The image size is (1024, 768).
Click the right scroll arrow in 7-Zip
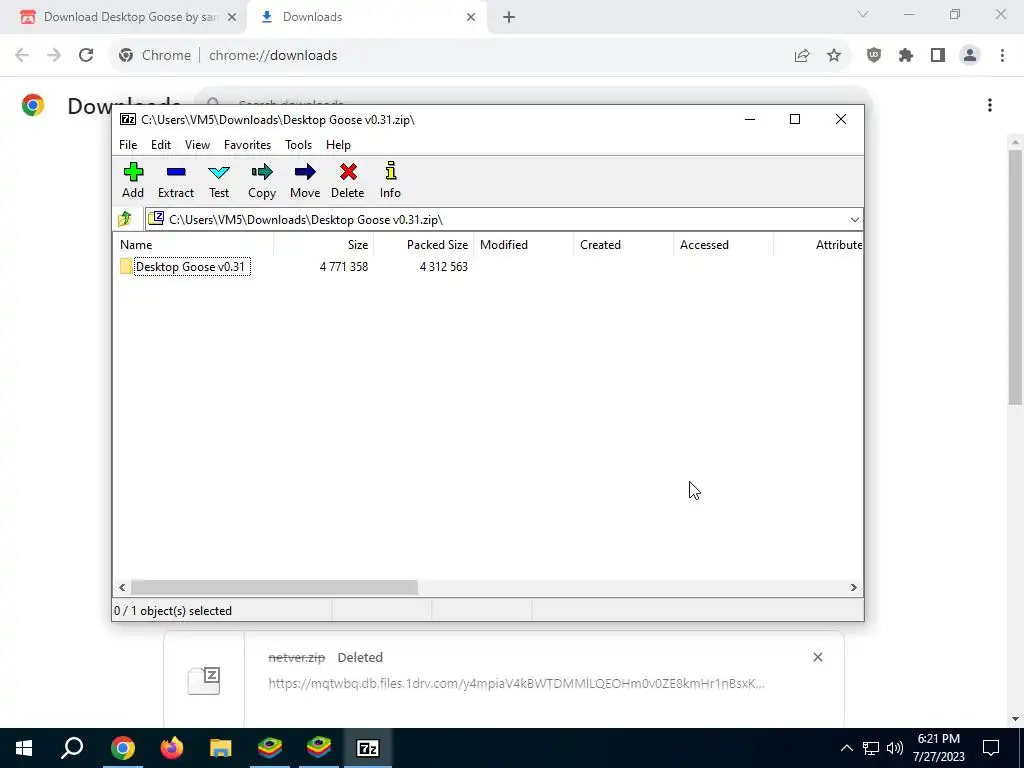(x=854, y=588)
